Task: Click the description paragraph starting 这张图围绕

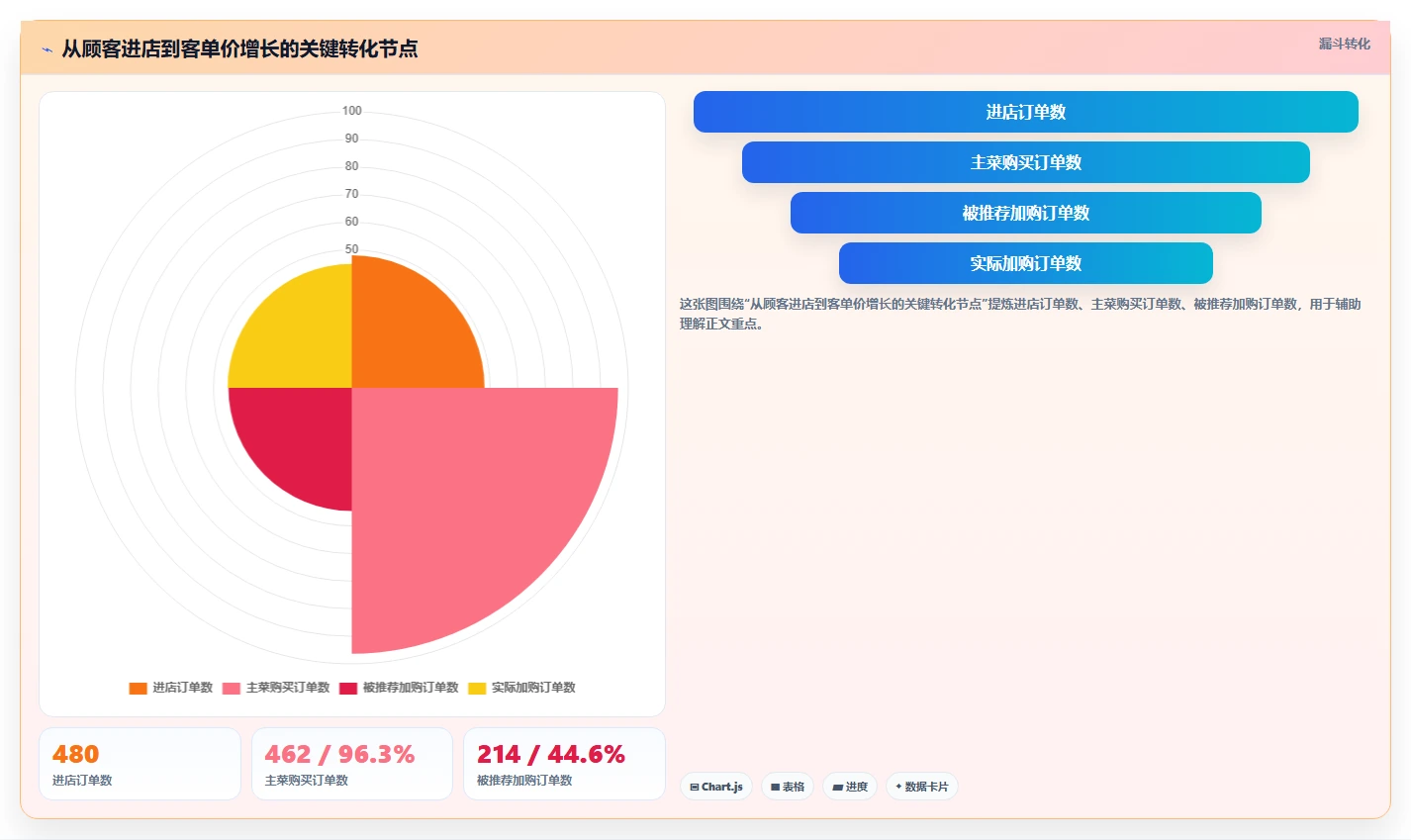Action: coord(1020,314)
